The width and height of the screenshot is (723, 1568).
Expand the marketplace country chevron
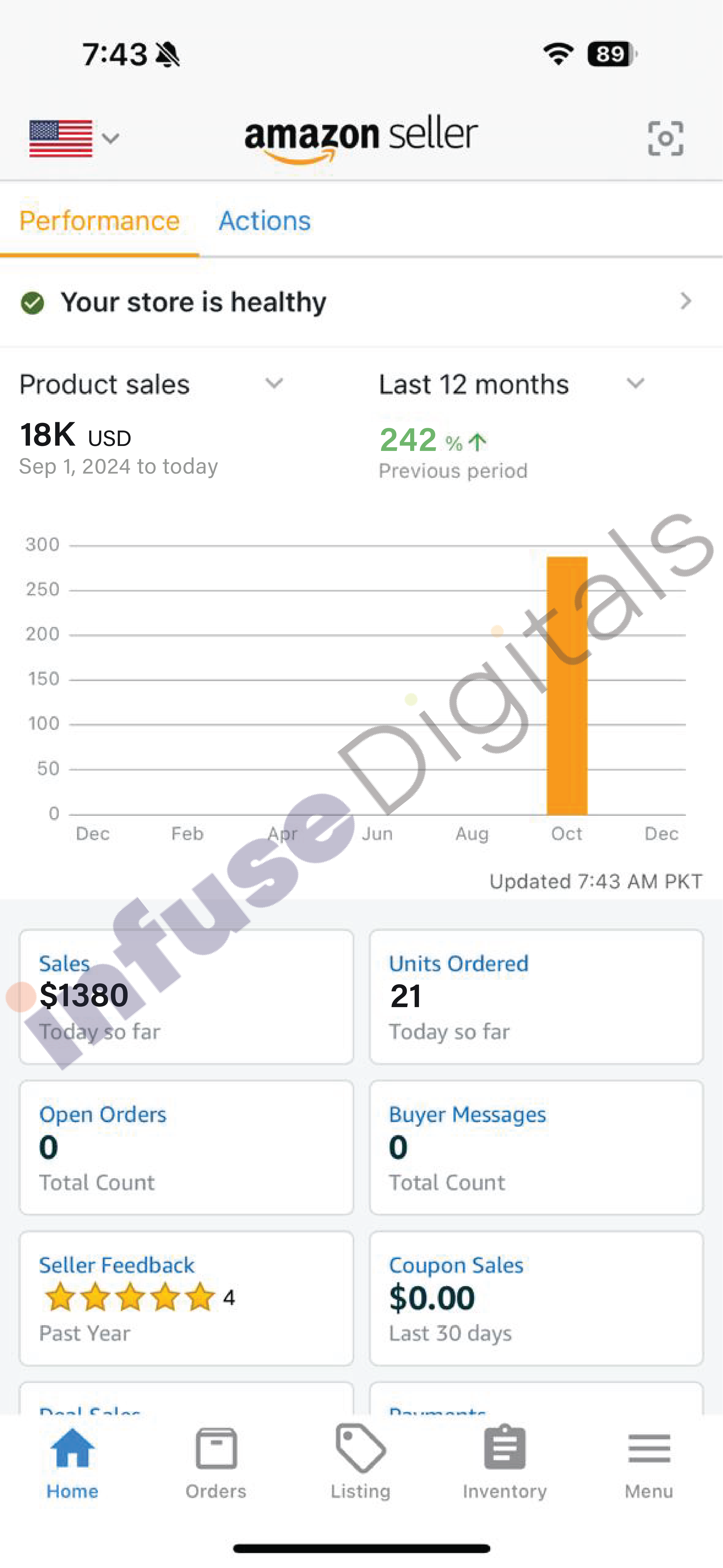pyautogui.click(x=110, y=138)
